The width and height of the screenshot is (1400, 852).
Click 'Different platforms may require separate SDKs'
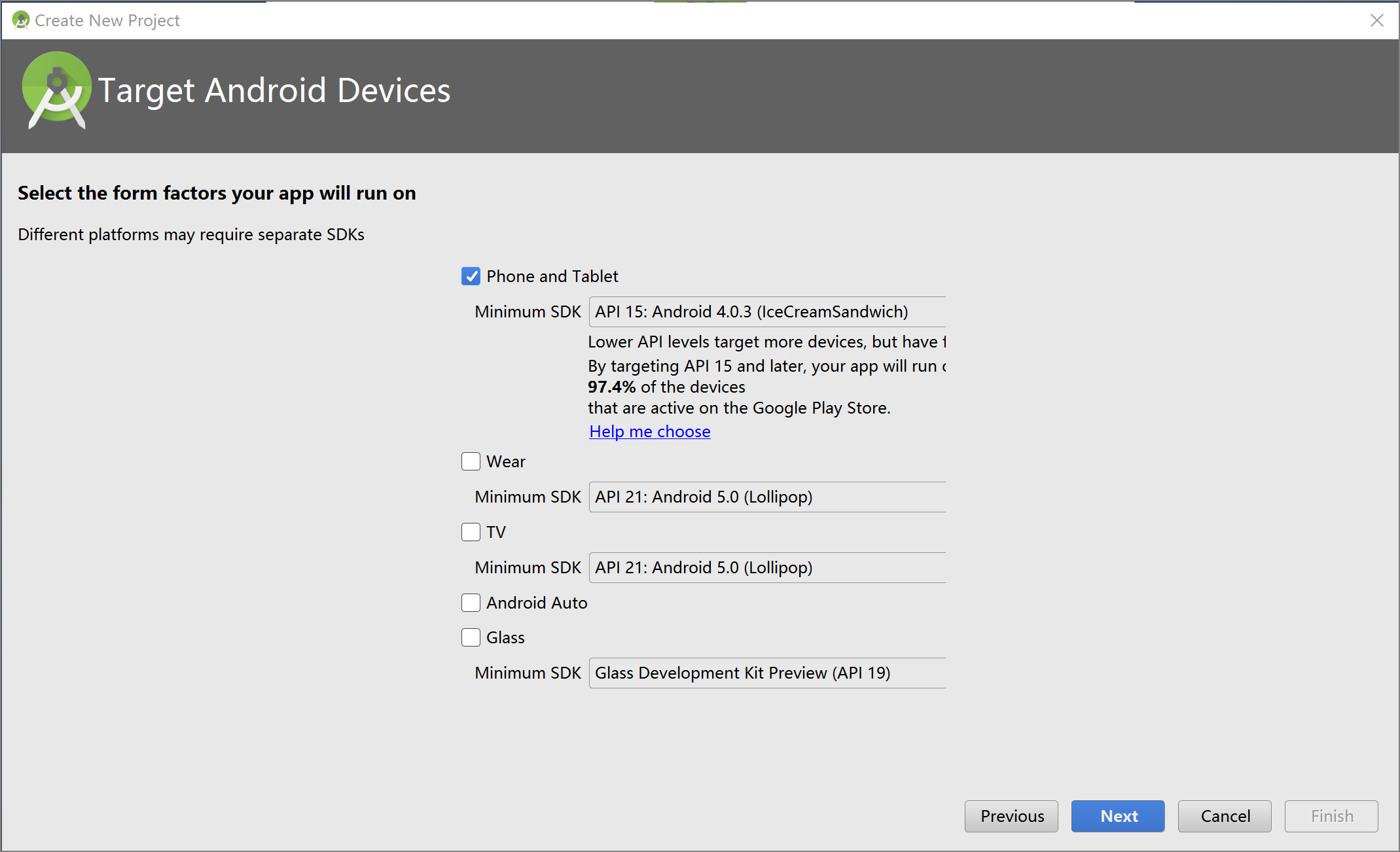click(191, 234)
